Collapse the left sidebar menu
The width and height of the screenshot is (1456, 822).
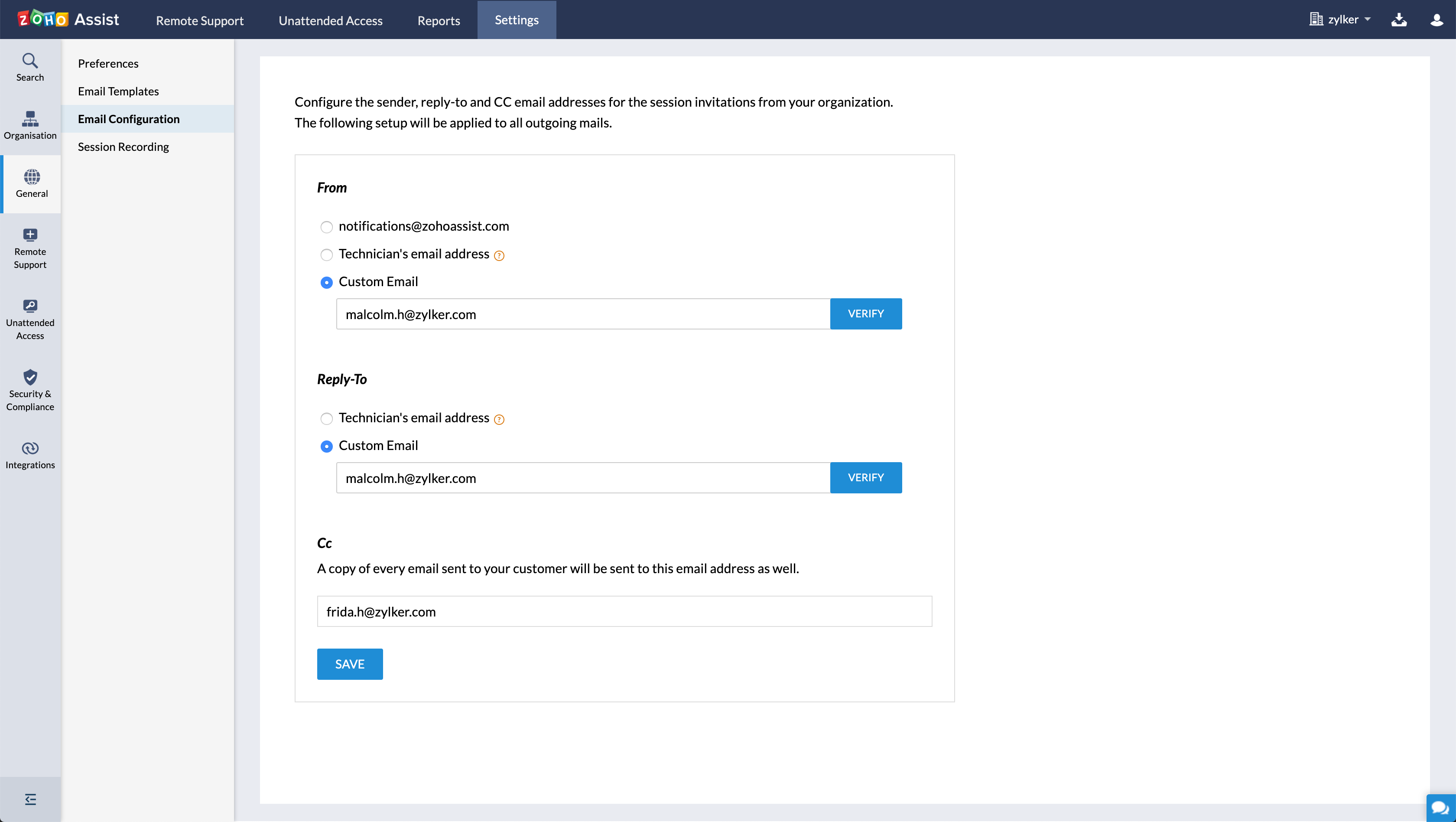(30, 799)
